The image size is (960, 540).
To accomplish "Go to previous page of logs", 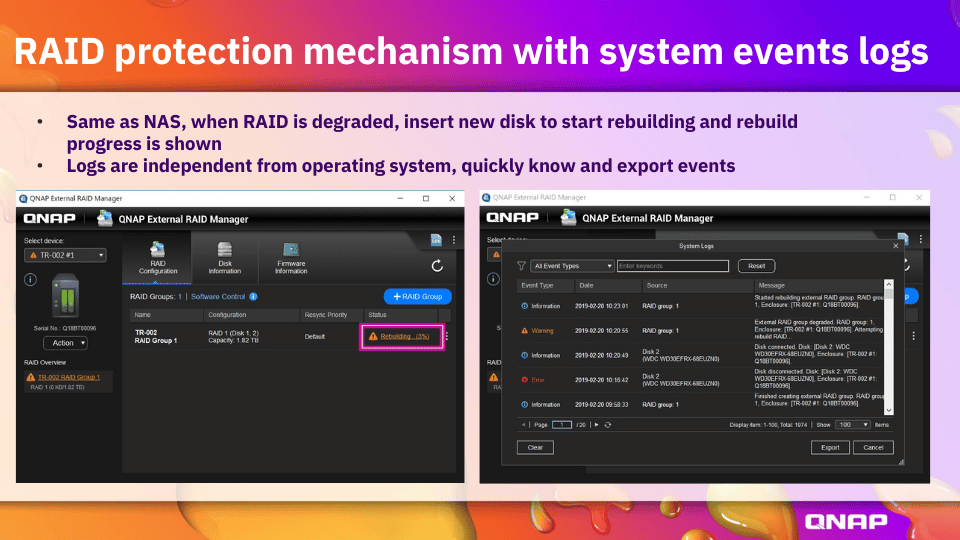I will pyautogui.click(x=523, y=424).
